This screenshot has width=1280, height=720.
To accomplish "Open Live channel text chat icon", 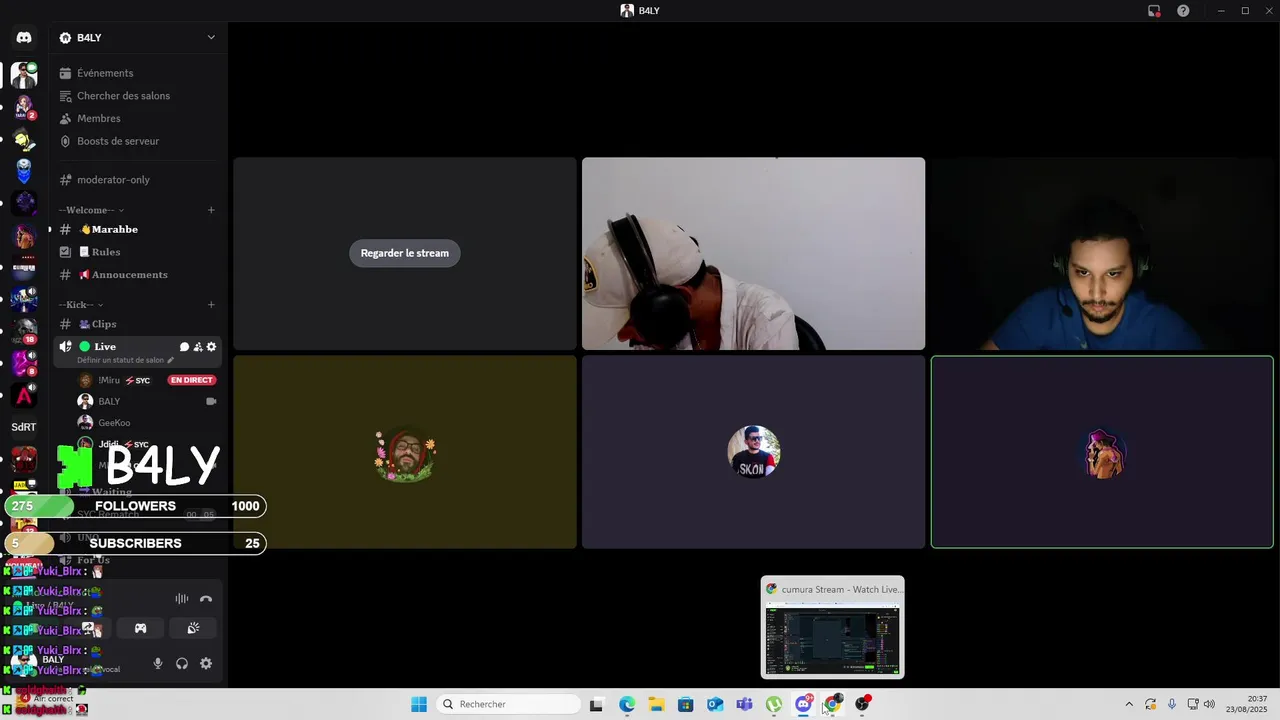I will (x=184, y=347).
